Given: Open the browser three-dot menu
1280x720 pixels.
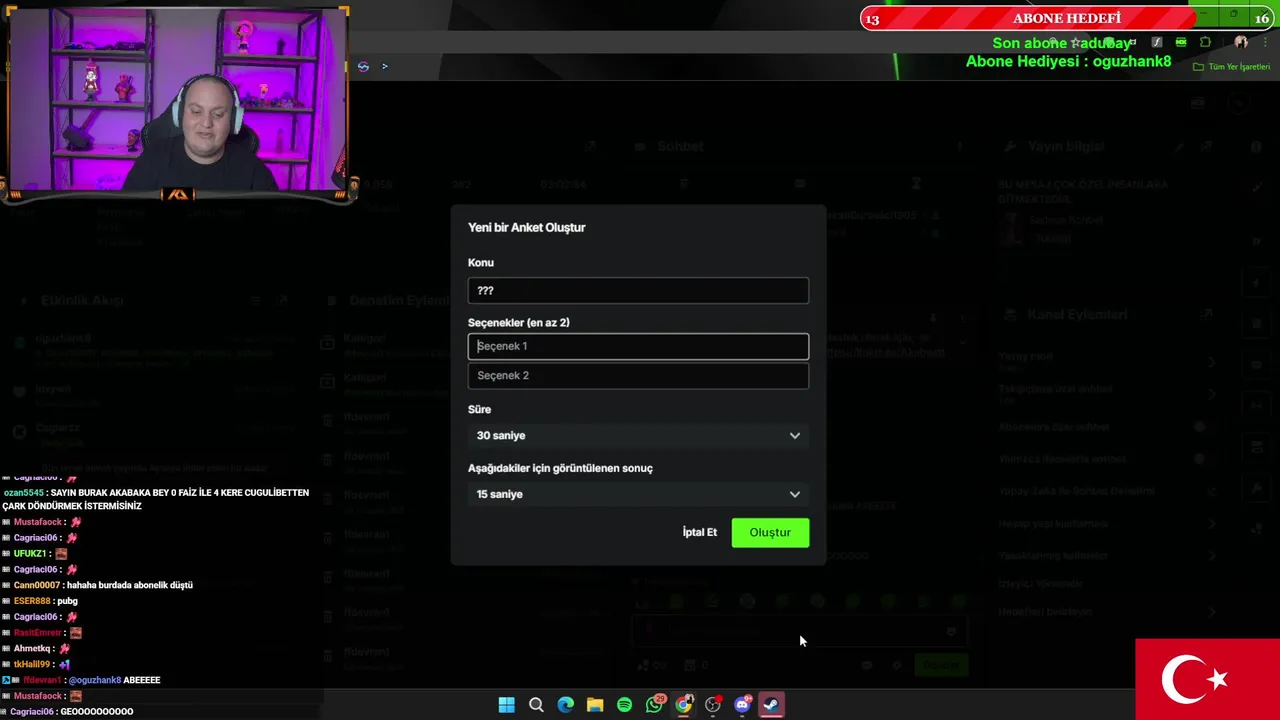Looking at the screenshot, I should (x=1265, y=42).
